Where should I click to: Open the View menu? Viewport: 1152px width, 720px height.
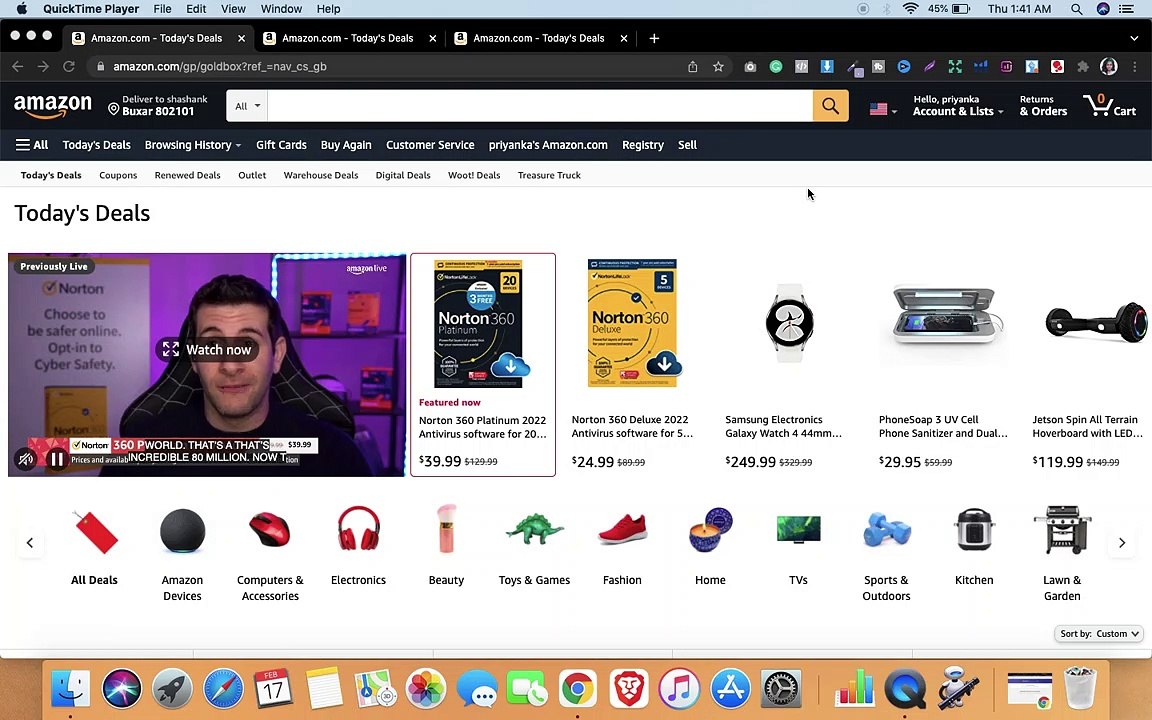[233, 9]
